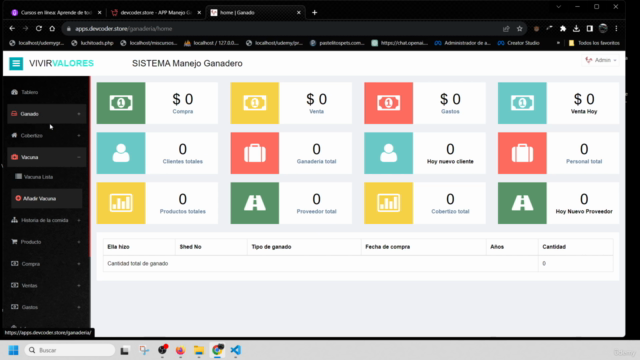The height and width of the screenshot is (360, 640).
Task: Click the Clientes totales person icon
Action: (x=121, y=153)
